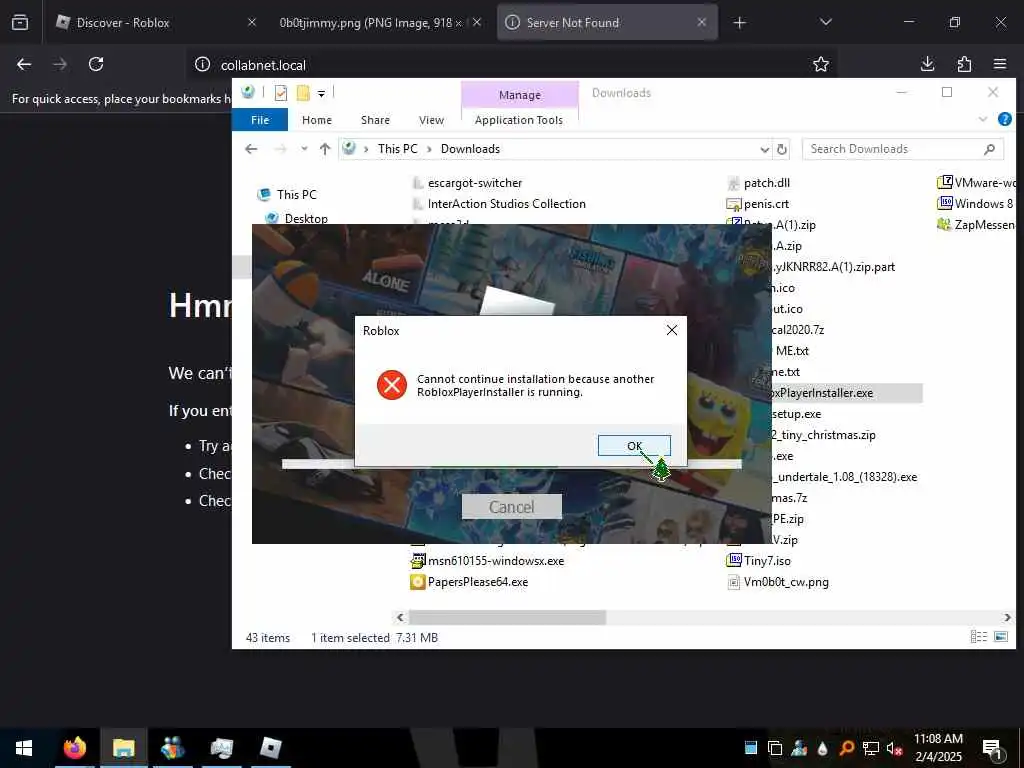
Task: Open the muted volume tray icon
Action: tap(895, 748)
